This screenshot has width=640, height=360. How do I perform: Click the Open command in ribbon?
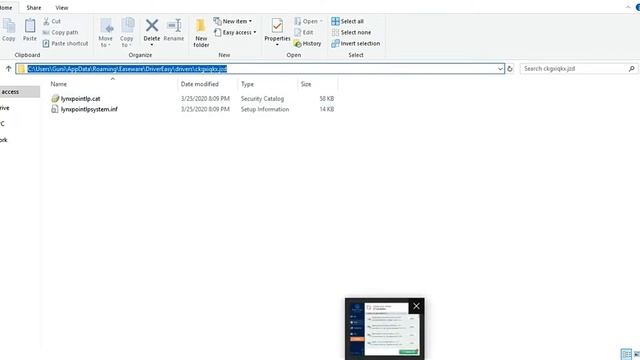point(308,21)
